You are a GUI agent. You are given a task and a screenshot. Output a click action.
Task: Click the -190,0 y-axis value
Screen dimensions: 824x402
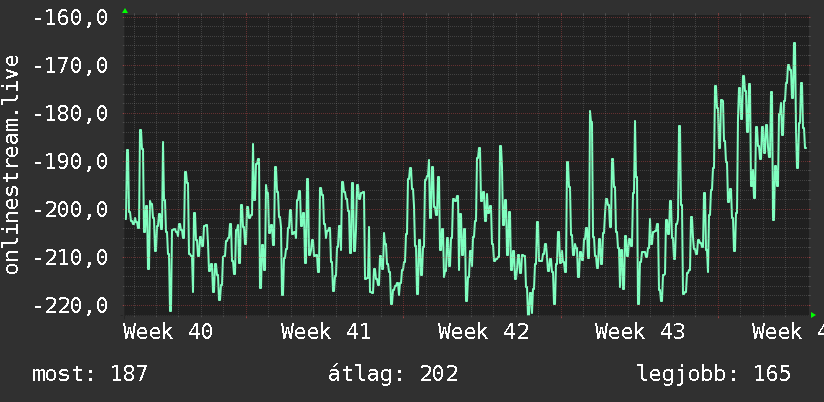(70, 162)
